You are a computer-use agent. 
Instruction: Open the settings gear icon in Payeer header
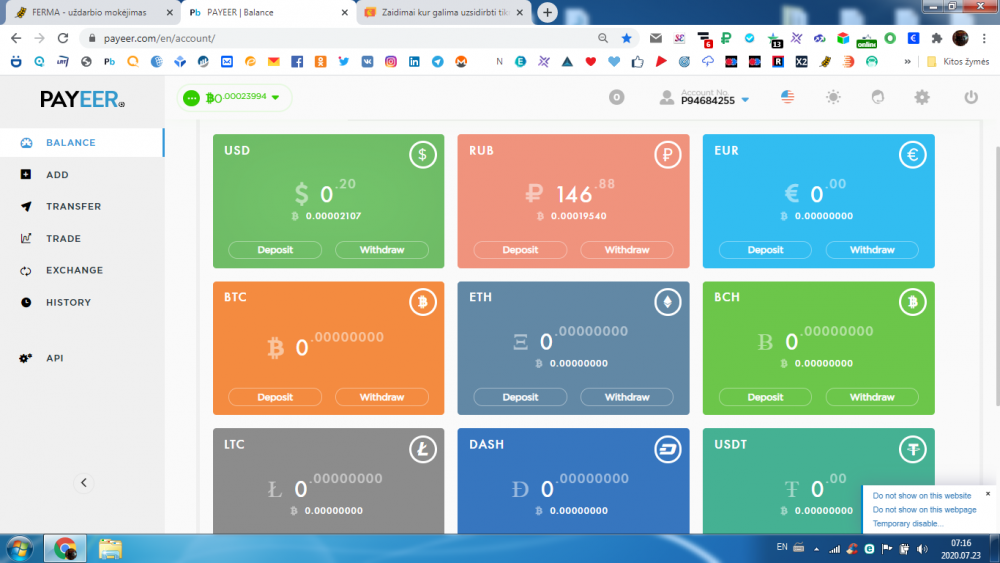pos(922,97)
